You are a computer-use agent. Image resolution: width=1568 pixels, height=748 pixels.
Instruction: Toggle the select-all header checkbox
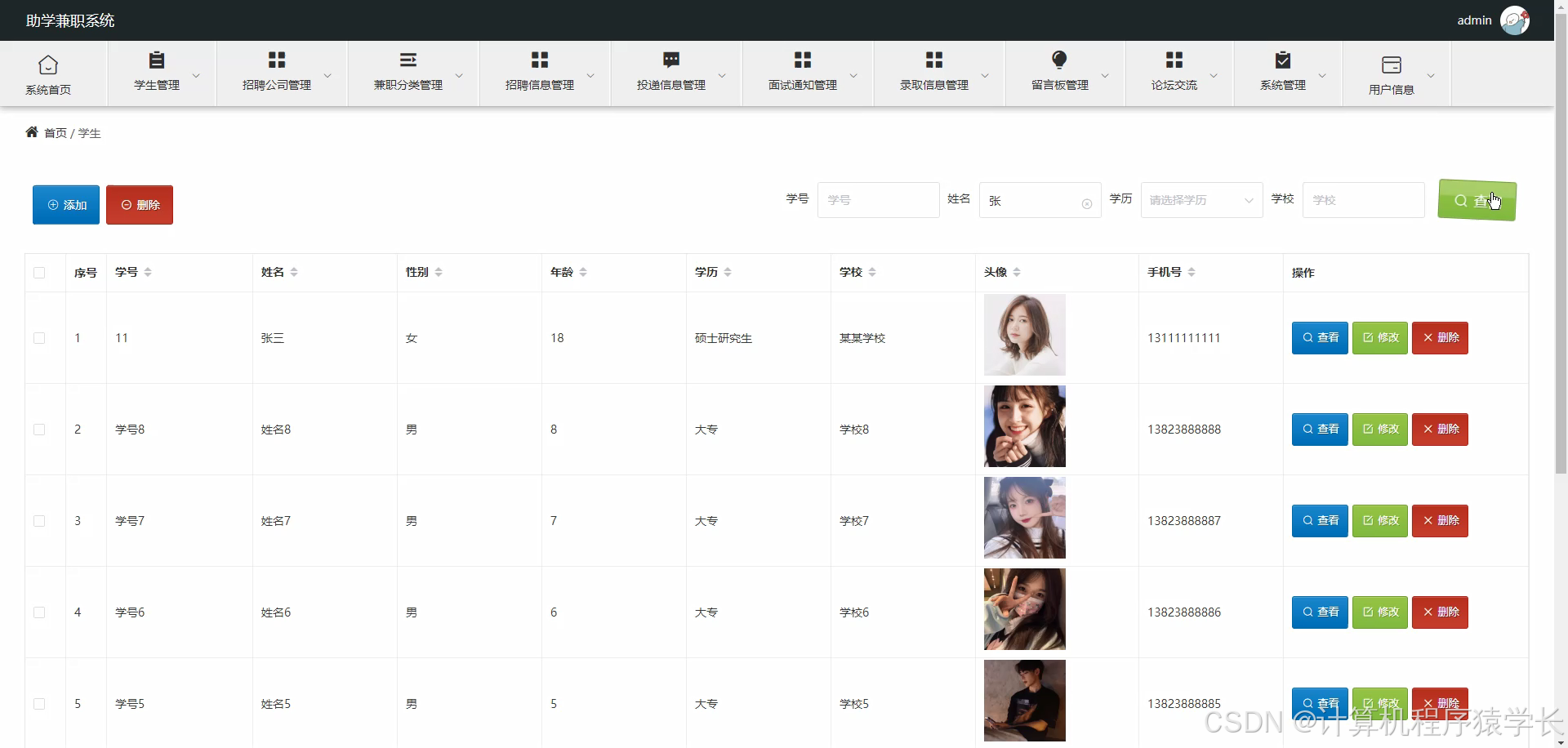pos(39,273)
